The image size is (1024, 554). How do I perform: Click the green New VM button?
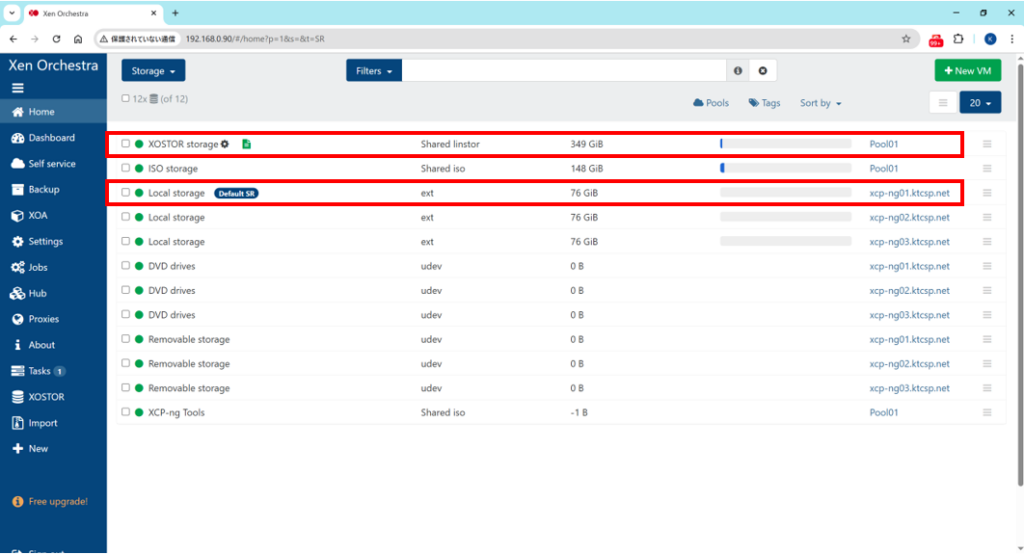pos(967,71)
